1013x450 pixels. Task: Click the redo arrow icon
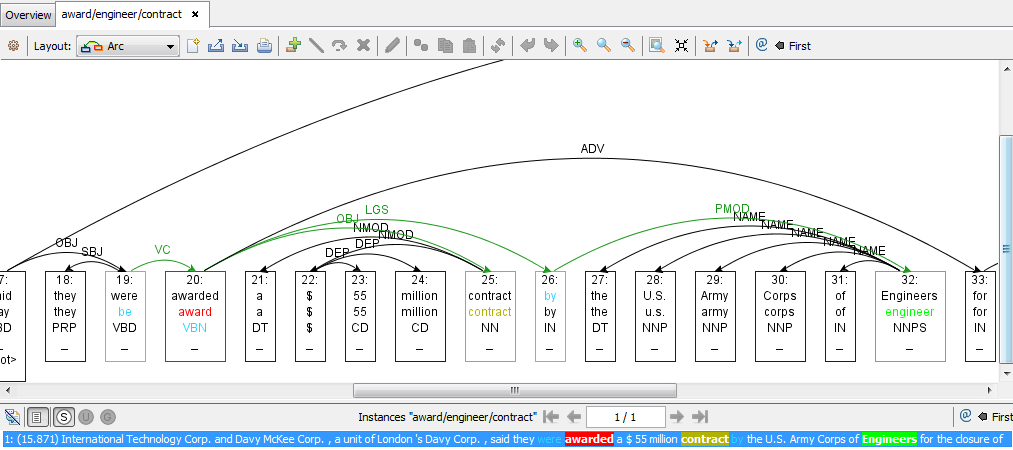(550, 45)
